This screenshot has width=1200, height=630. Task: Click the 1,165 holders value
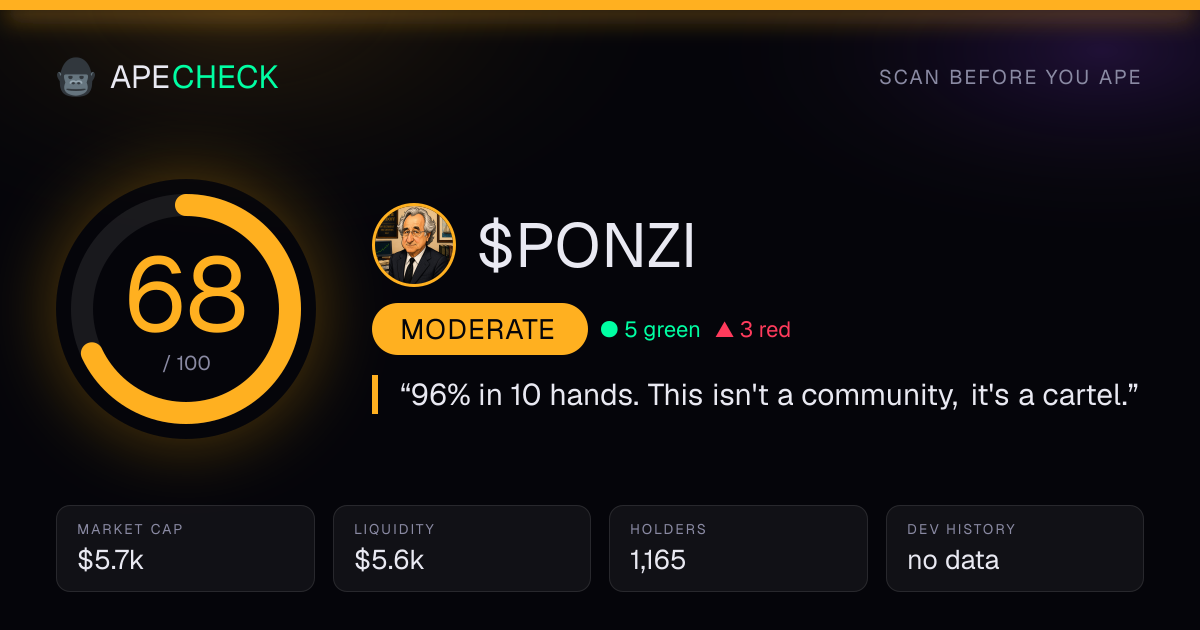click(x=658, y=560)
